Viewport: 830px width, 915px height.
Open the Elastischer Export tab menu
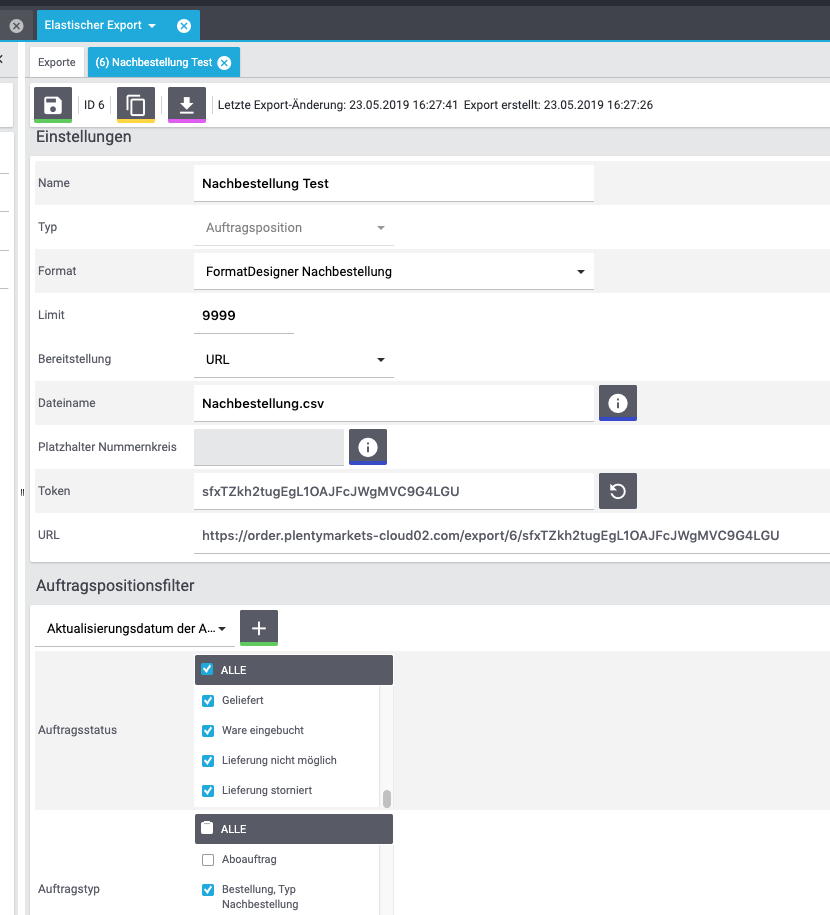pyautogui.click(x=151, y=25)
